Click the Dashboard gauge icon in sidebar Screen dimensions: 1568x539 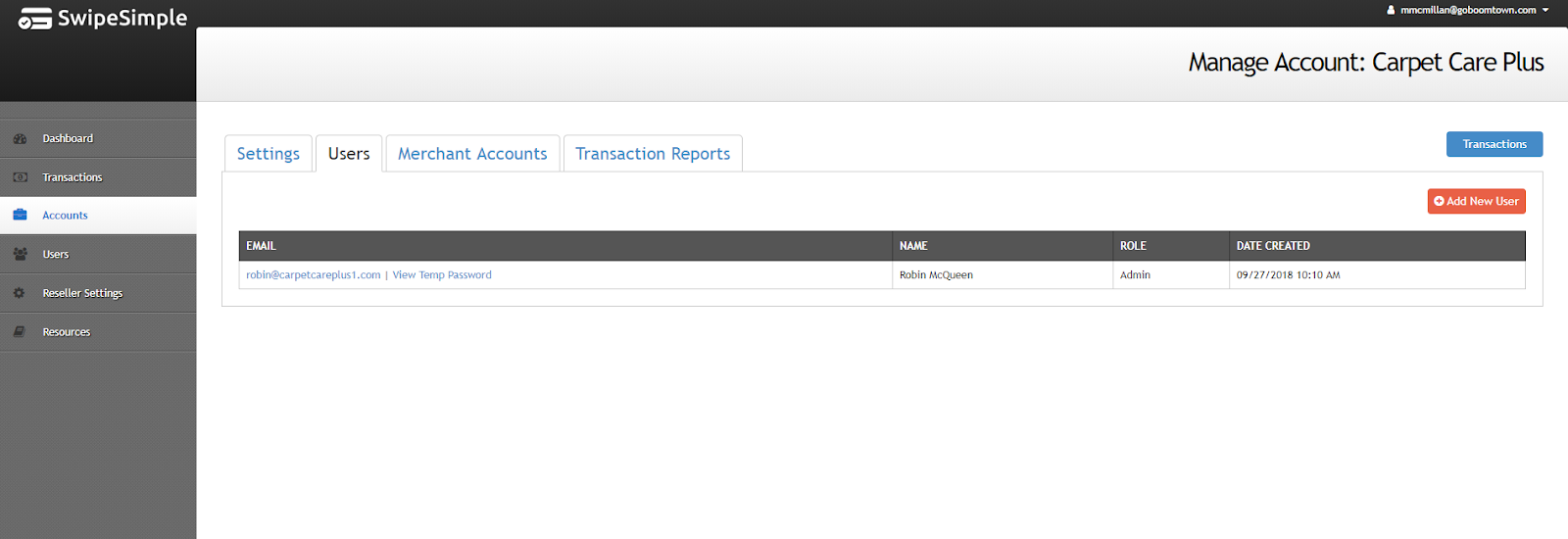[x=20, y=139]
